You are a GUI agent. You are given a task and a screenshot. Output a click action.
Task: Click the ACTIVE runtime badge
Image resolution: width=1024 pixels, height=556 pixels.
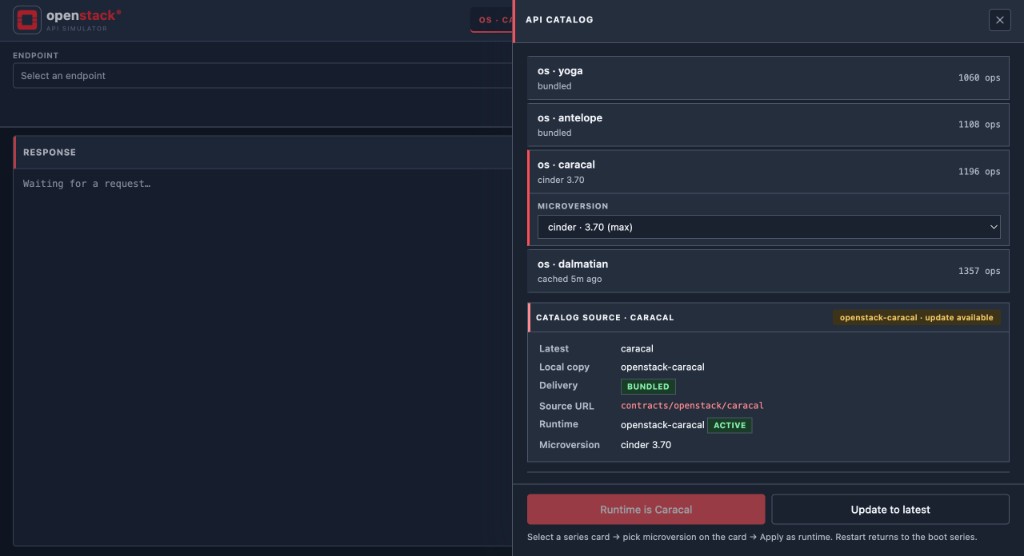click(729, 425)
